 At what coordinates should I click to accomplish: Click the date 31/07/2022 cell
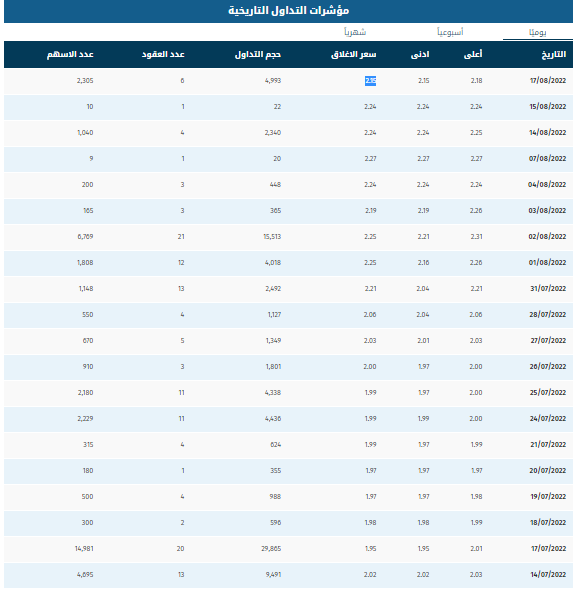(x=548, y=289)
